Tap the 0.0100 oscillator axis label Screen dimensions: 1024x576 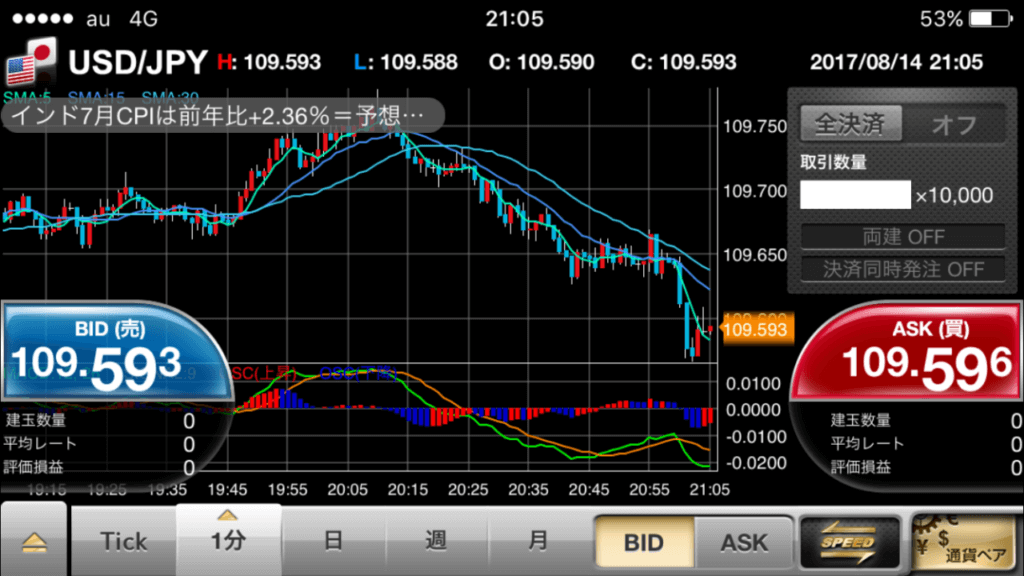tap(753, 383)
